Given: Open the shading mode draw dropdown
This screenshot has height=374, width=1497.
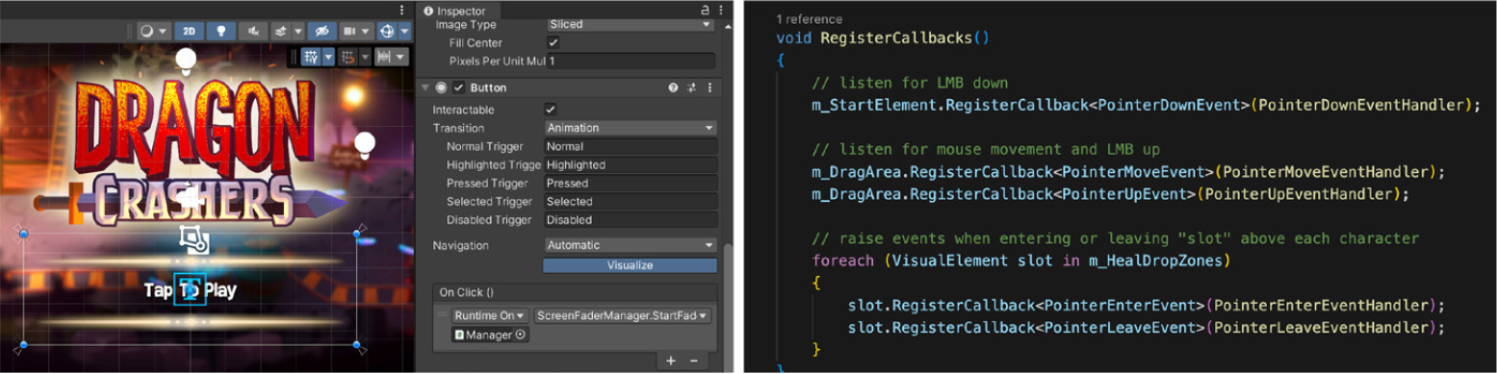Looking at the screenshot, I should click(x=153, y=31).
